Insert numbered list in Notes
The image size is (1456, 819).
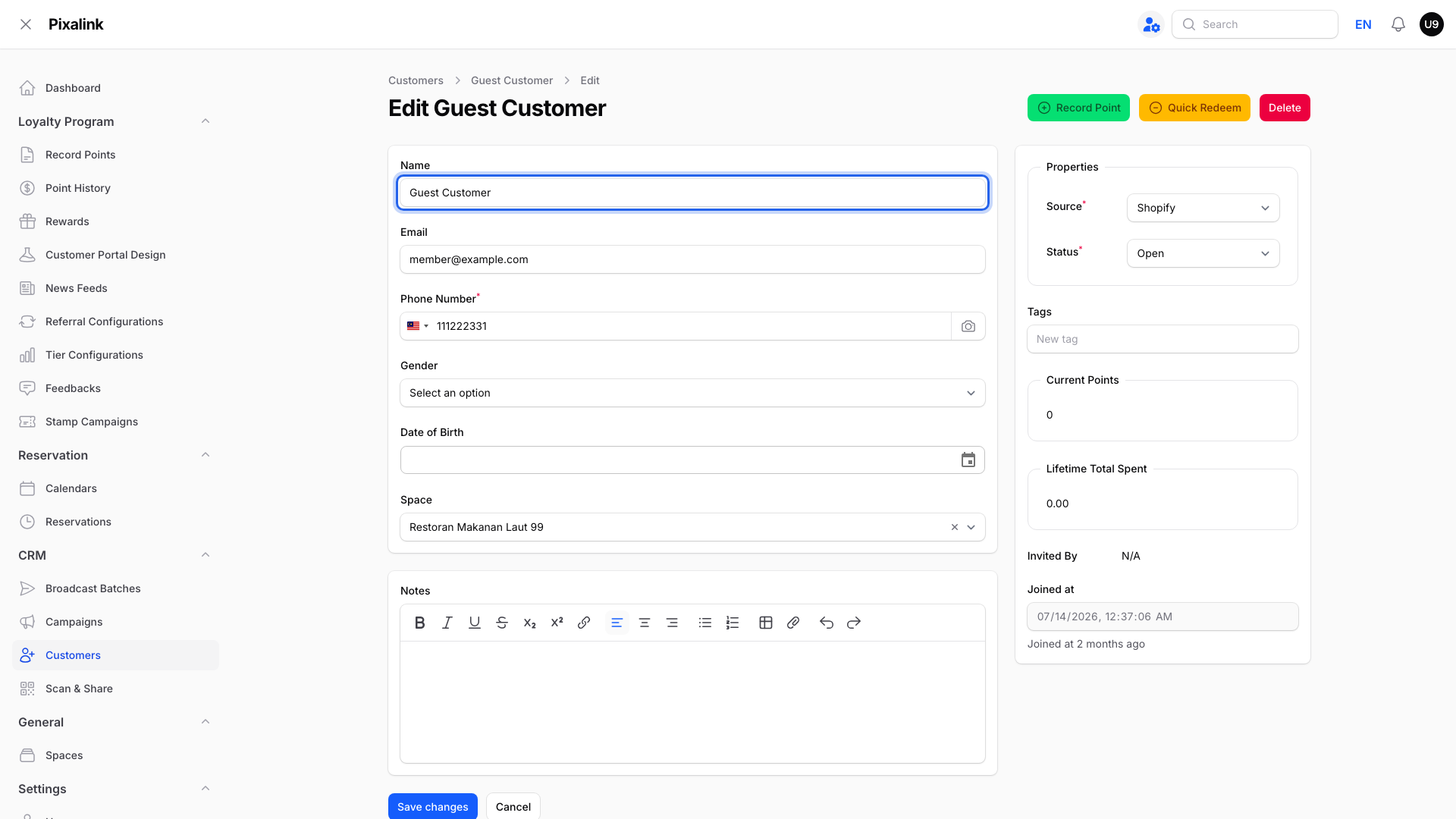tap(733, 623)
